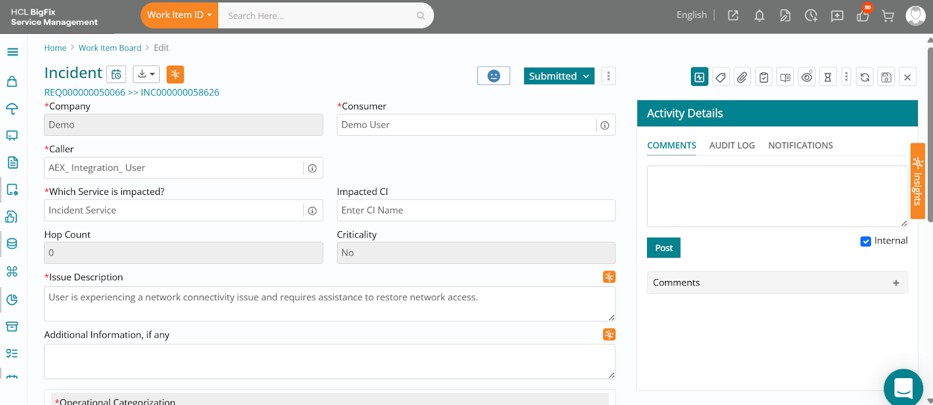Open the download export dropdown button
The image size is (933, 405).
coord(146,74)
